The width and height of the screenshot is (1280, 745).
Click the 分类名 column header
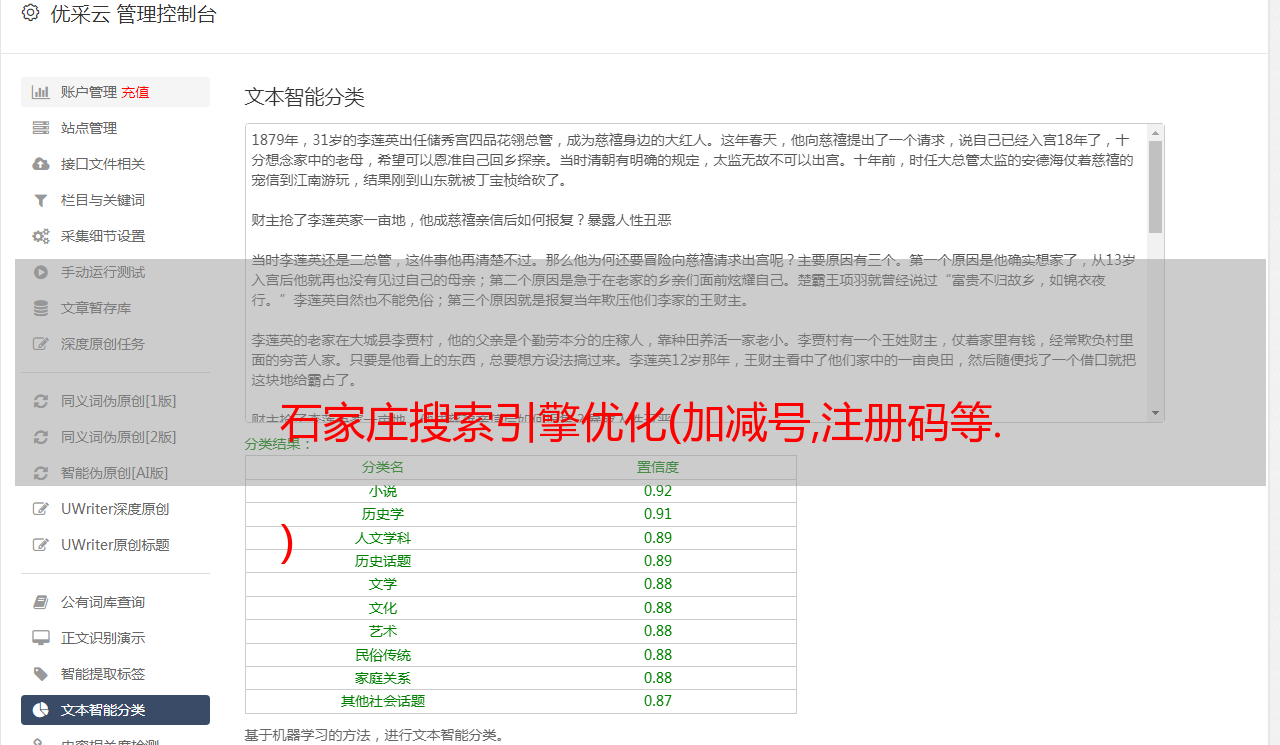383,467
